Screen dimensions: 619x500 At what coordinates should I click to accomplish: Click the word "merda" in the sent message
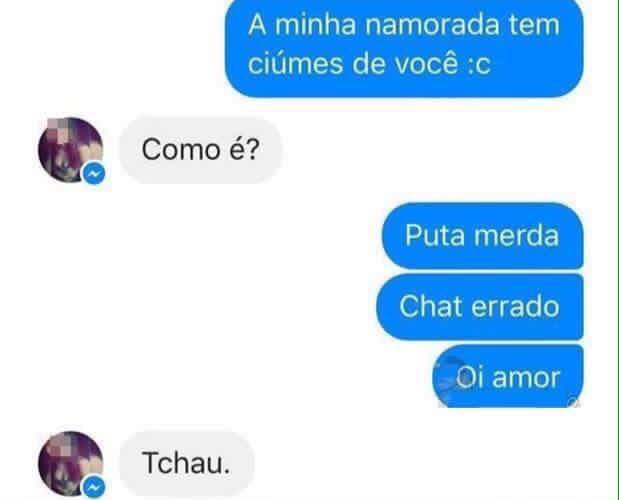[516, 236]
